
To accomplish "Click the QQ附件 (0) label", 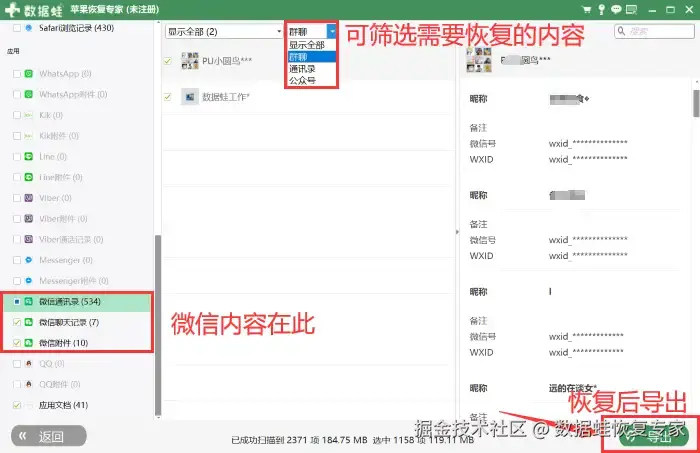I will tap(60, 384).
